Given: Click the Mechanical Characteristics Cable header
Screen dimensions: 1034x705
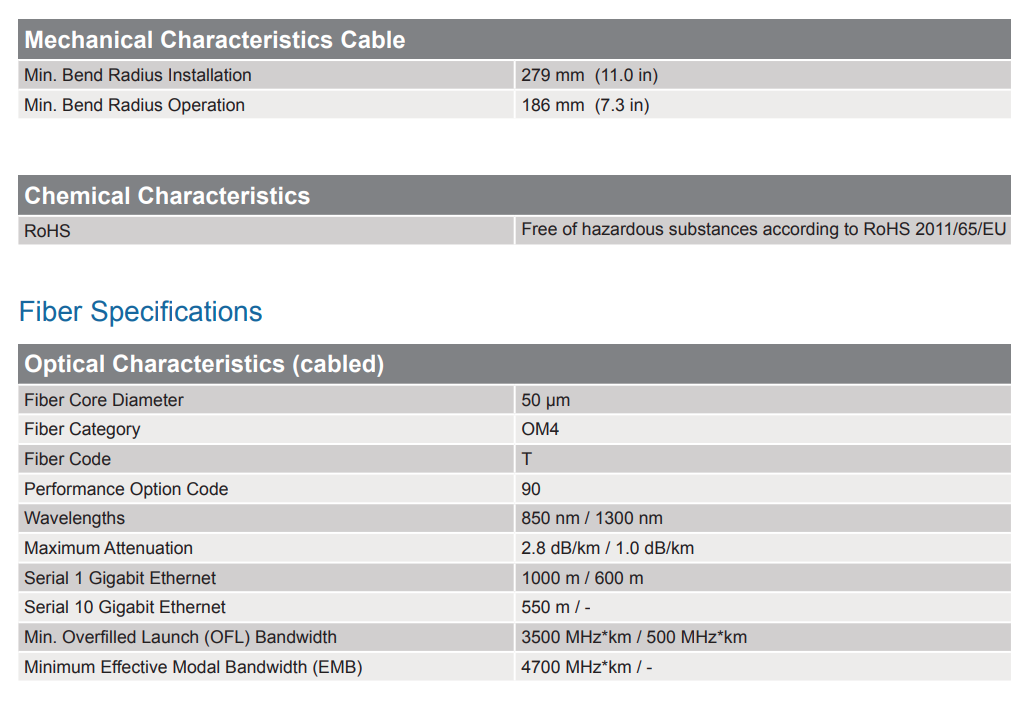Looking at the screenshot, I should [x=215, y=40].
